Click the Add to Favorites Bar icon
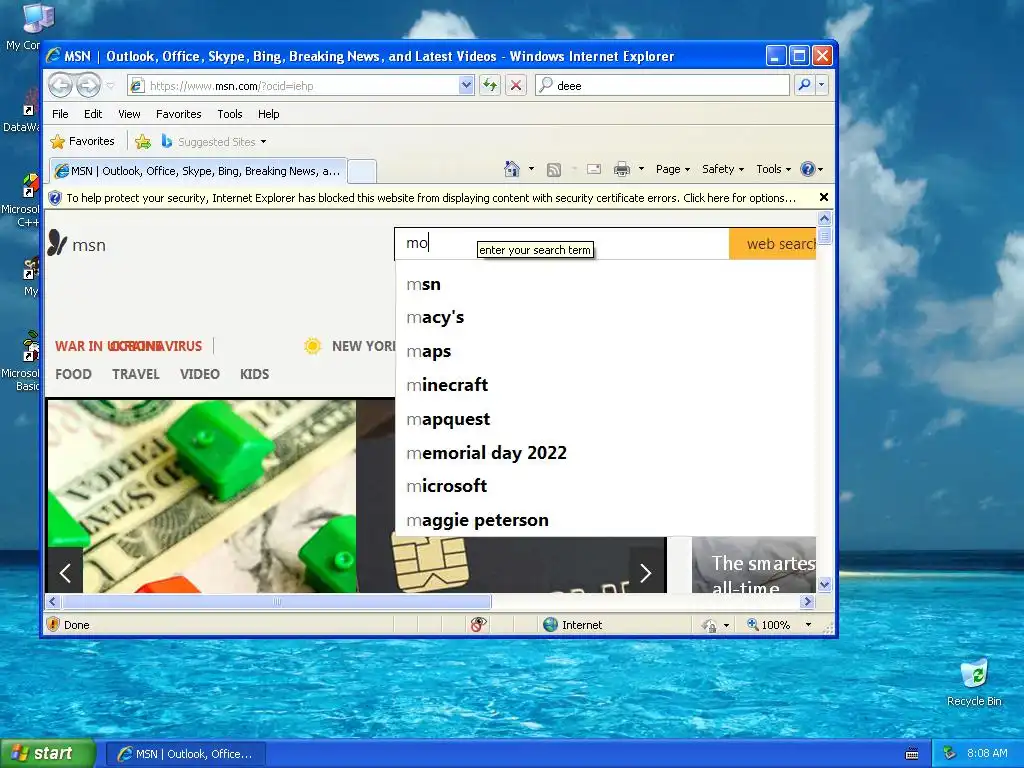Image resolution: width=1024 pixels, height=768 pixels. (142, 142)
